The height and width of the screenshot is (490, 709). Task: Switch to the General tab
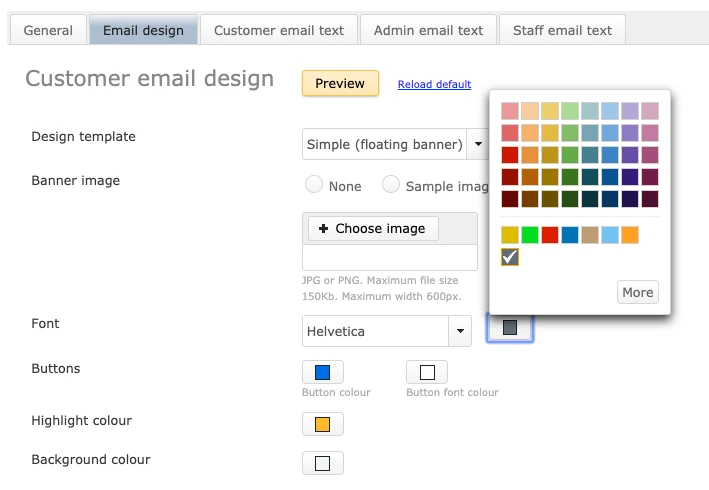[48, 30]
